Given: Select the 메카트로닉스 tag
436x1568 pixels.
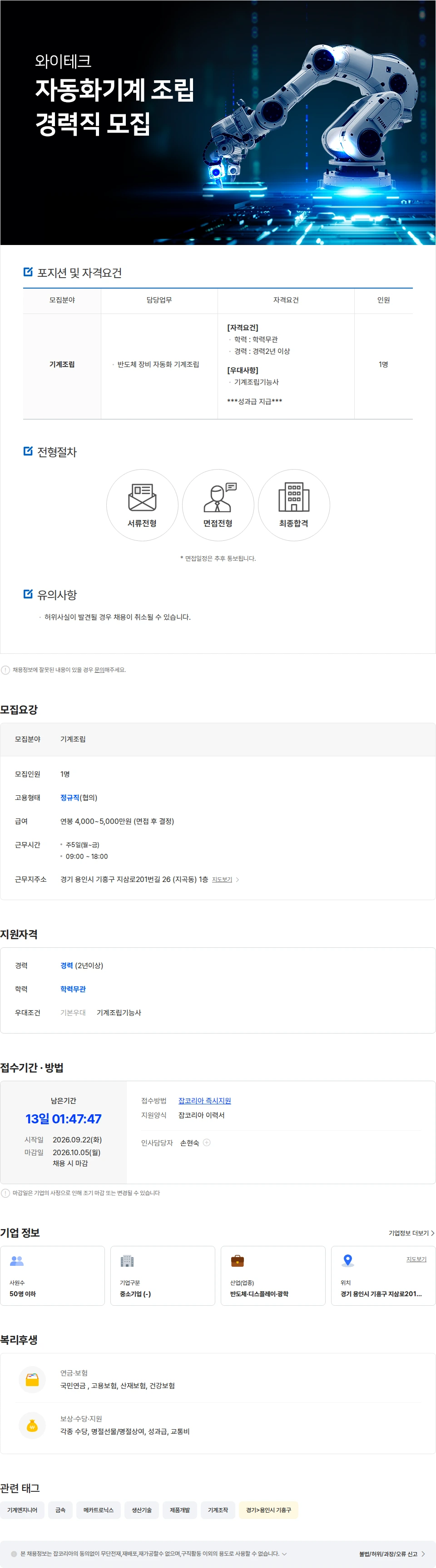Looking at the screenshot, I should pyautogui.click(x=99, y=1509).
